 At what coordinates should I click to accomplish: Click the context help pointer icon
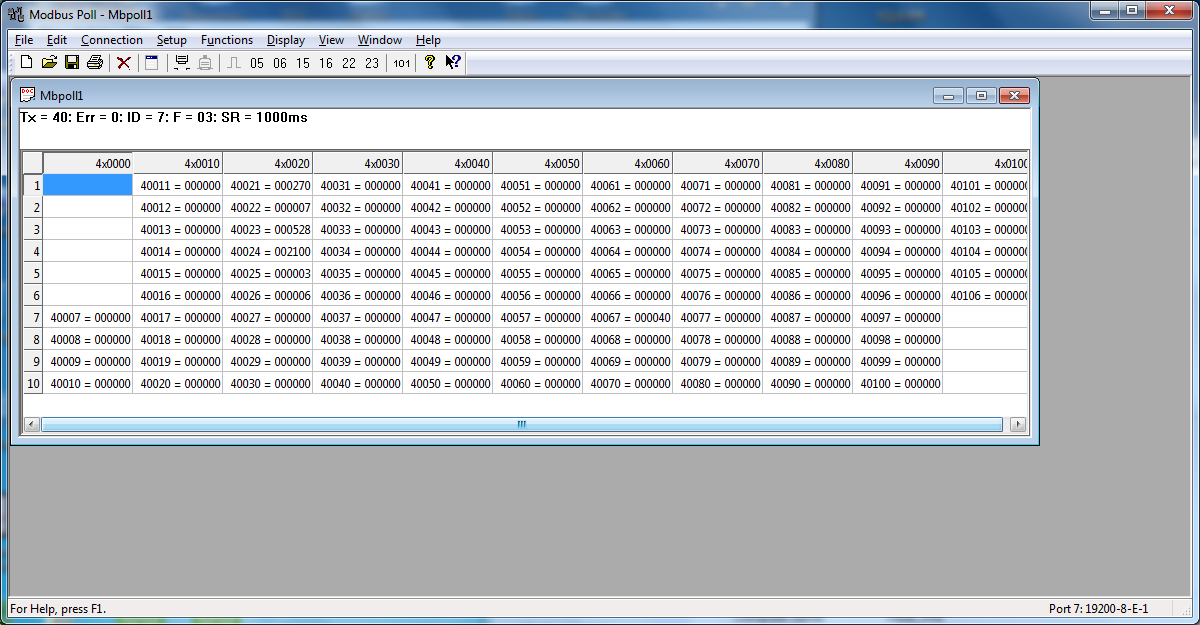(453, 63)
